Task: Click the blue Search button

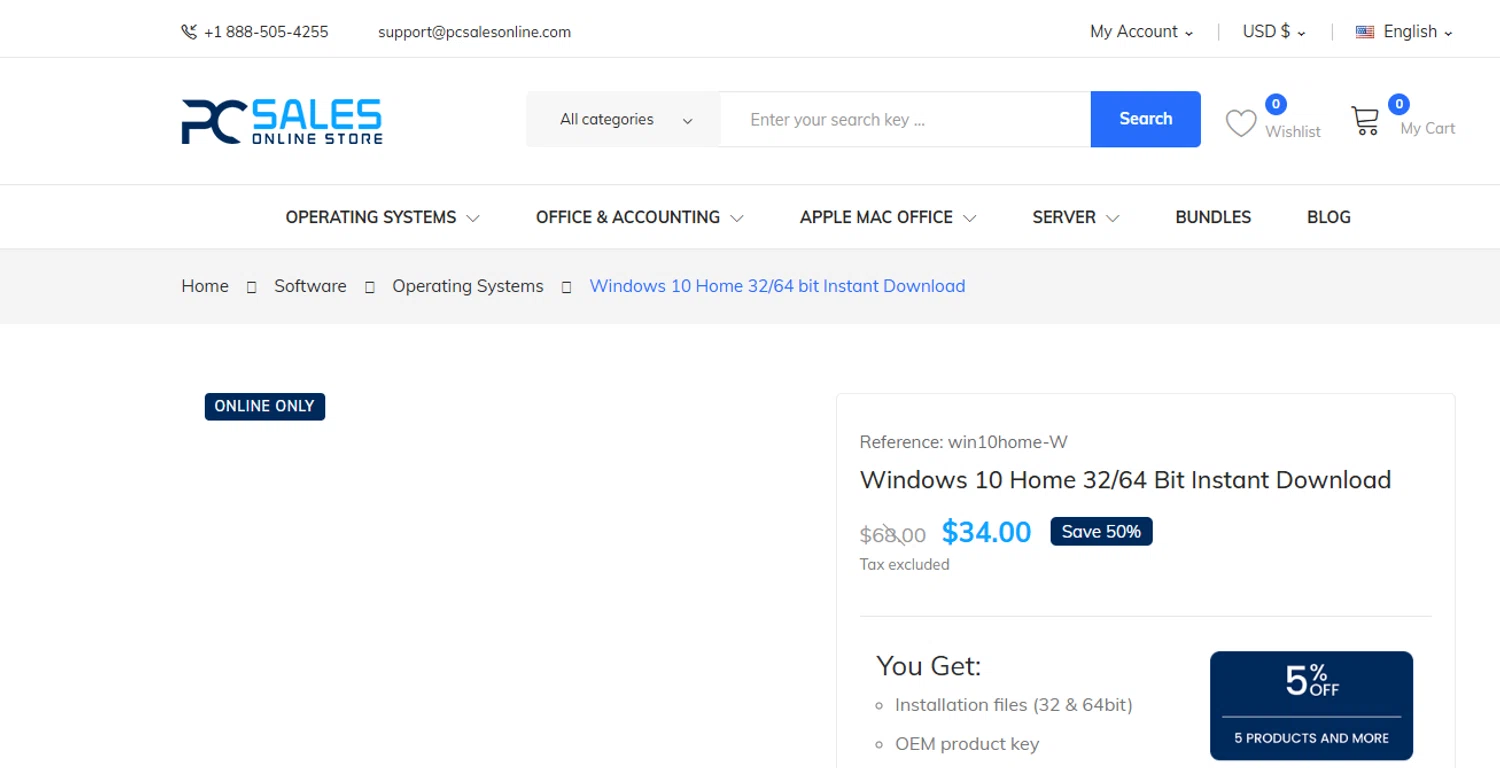Action: [1146, 119]
